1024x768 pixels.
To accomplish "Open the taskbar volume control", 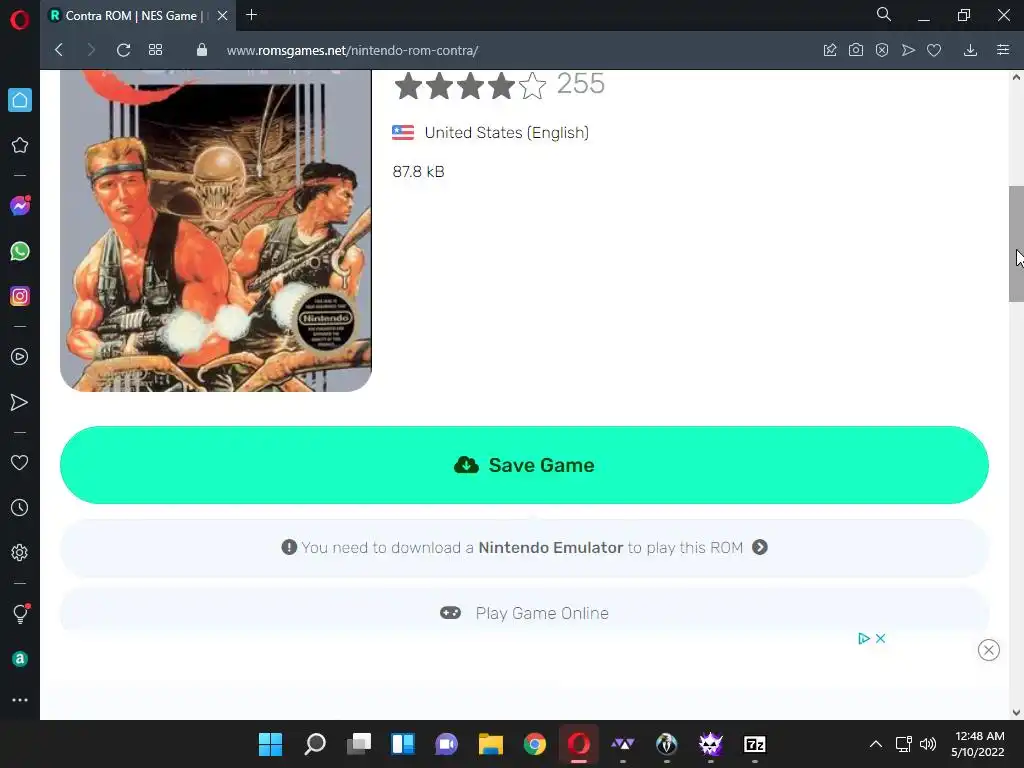I will [928, 744].
